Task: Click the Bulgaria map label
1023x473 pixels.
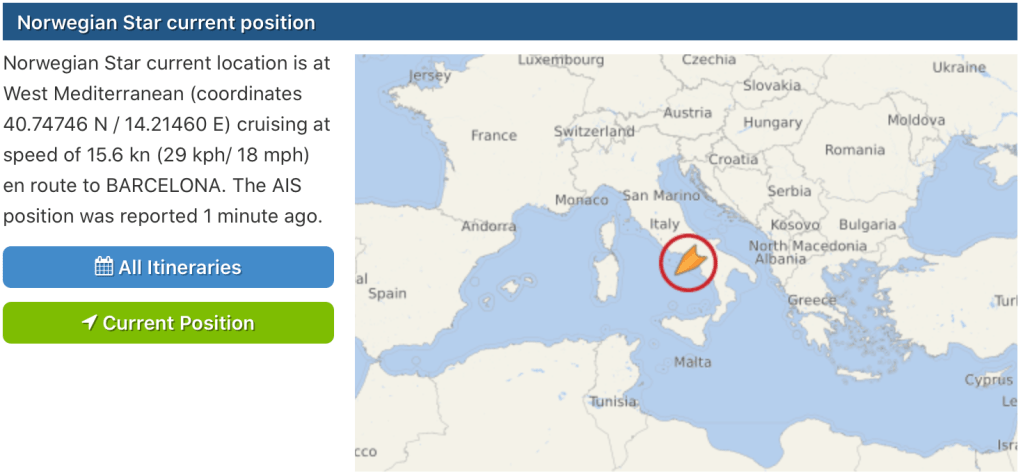Action: 867,224
